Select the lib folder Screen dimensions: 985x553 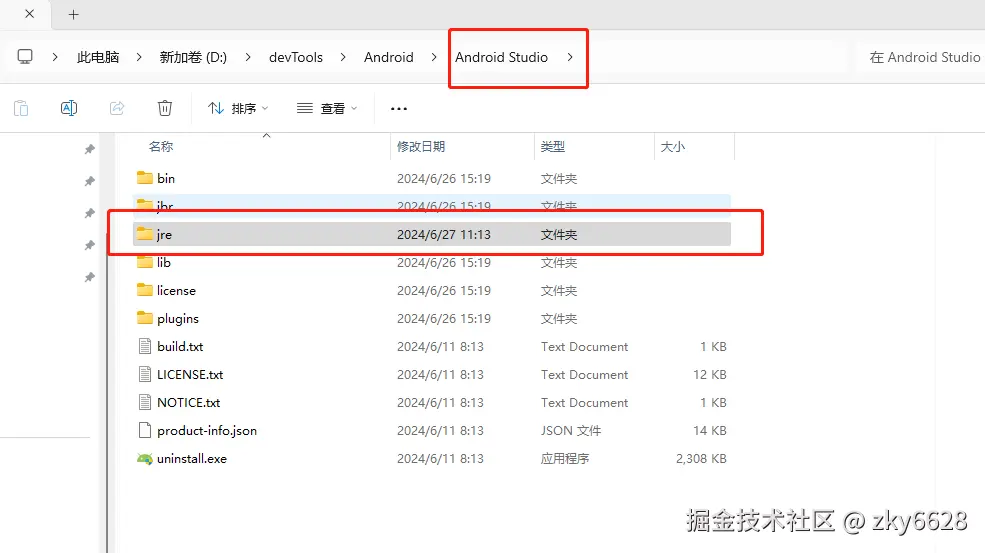tap(432, 263)
